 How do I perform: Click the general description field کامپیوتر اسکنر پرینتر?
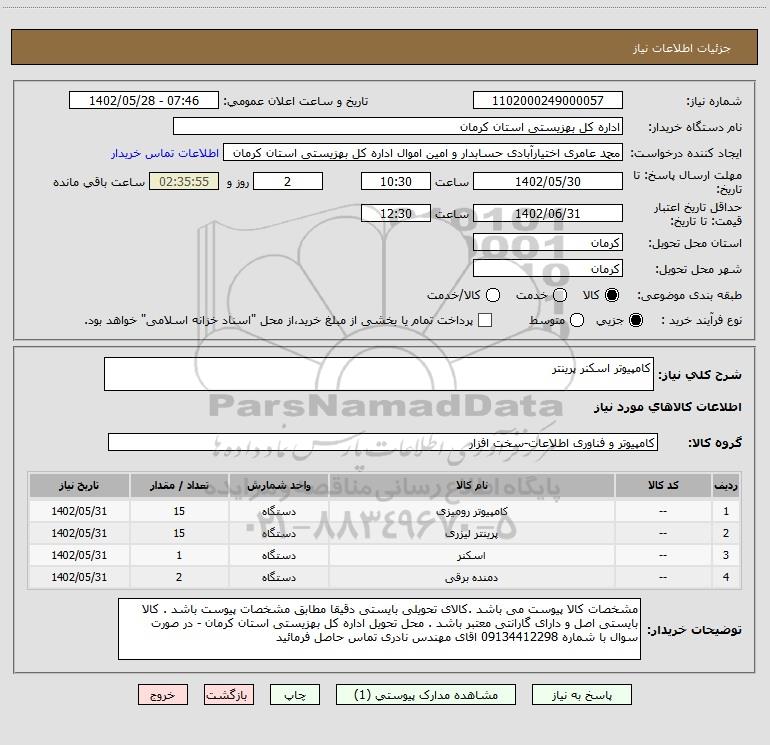(379, 374)
